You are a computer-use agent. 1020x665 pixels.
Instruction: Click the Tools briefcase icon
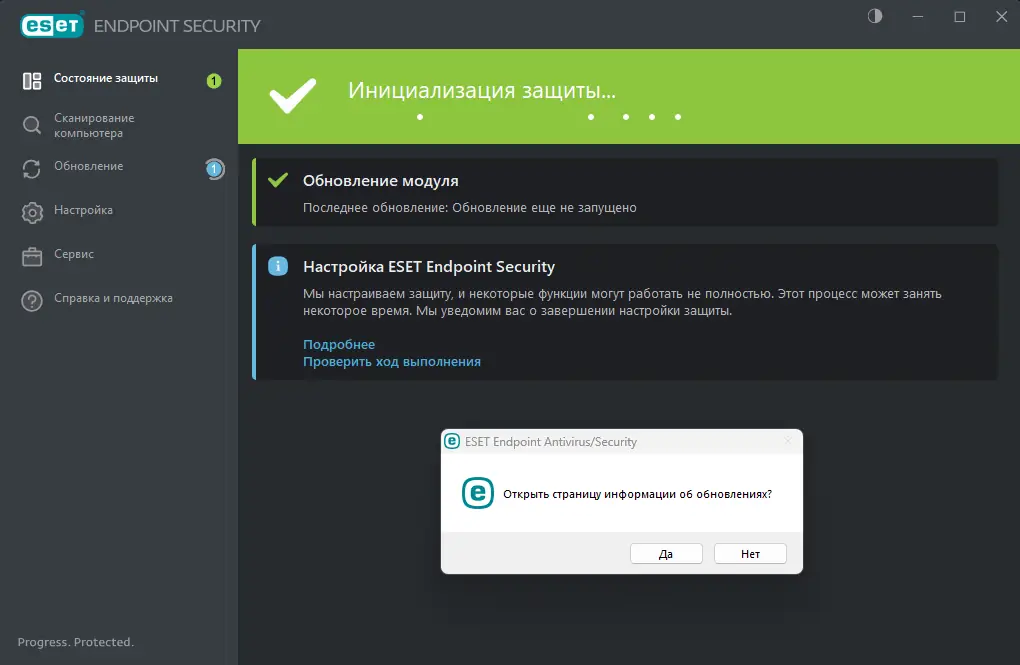click(32, 256)
